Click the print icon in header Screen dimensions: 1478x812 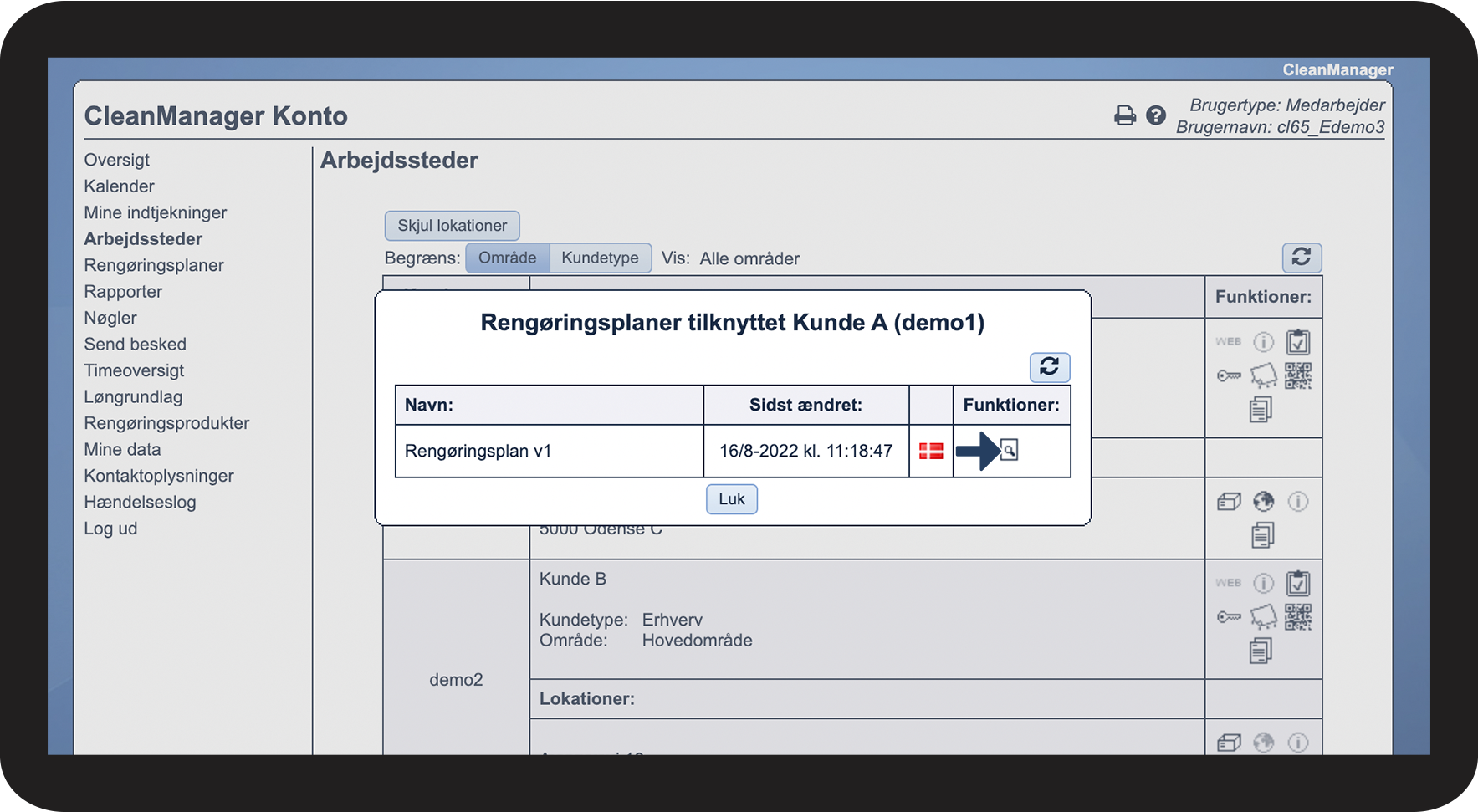click(1125, 115)
